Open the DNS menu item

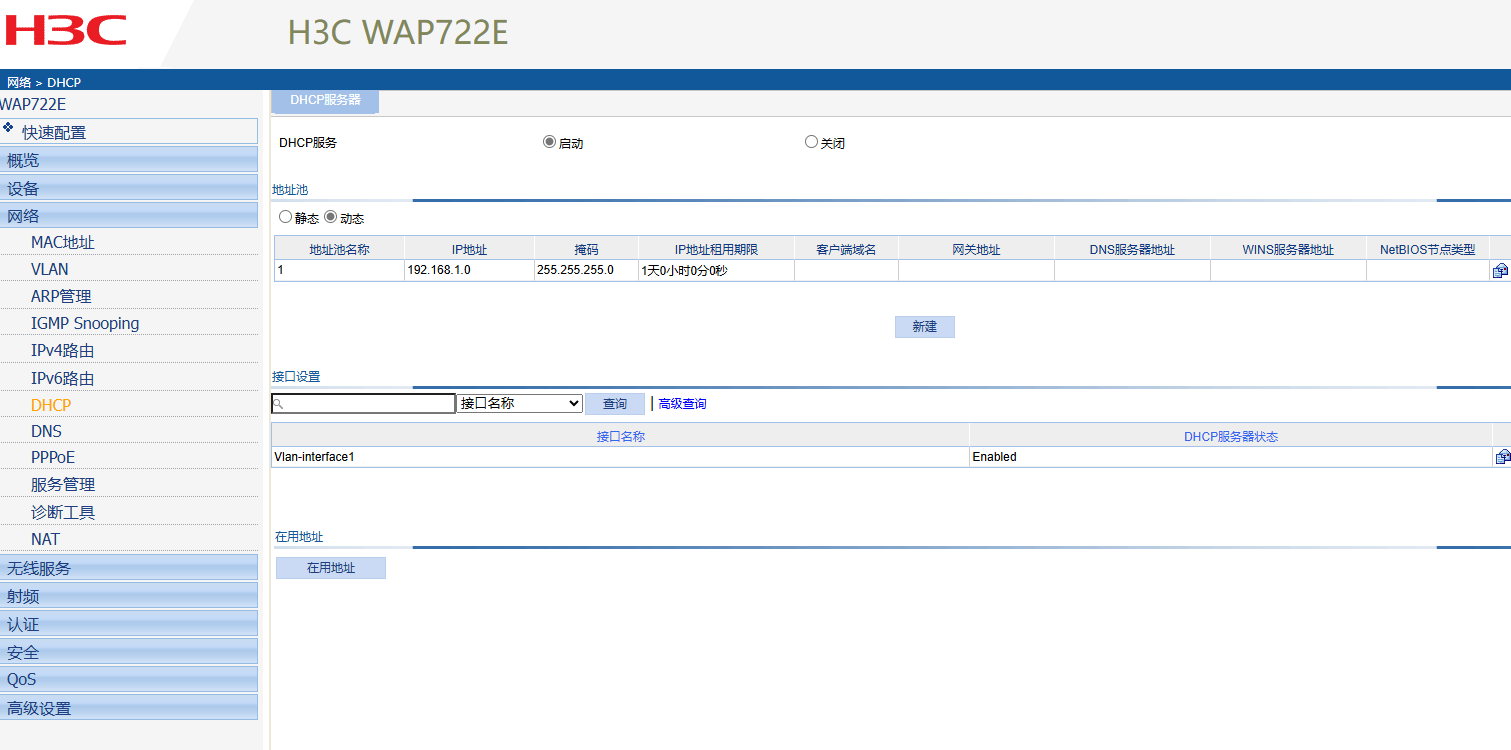(46, 431)
